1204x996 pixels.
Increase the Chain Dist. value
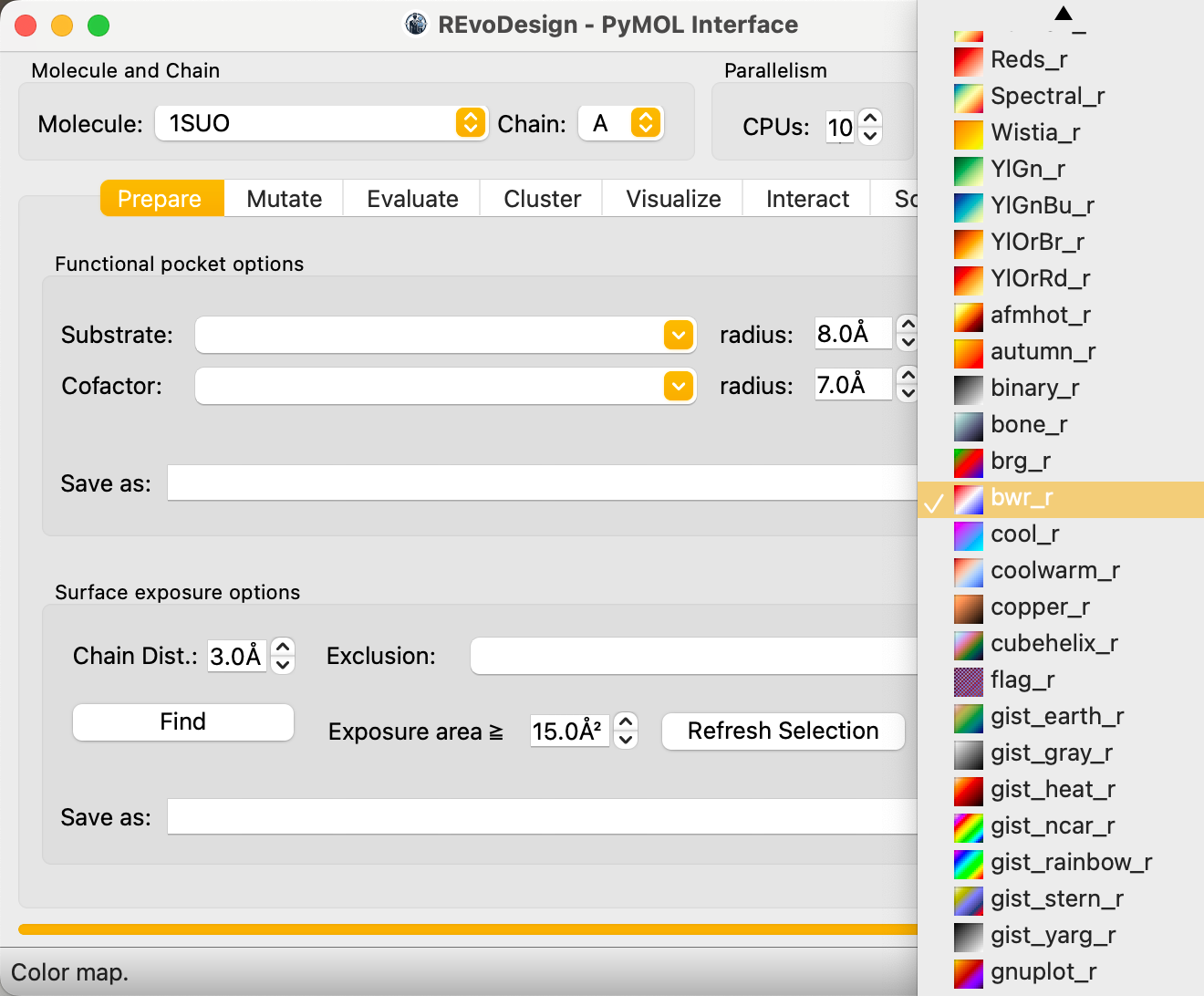pyautogui.click(x=283, y=647)
